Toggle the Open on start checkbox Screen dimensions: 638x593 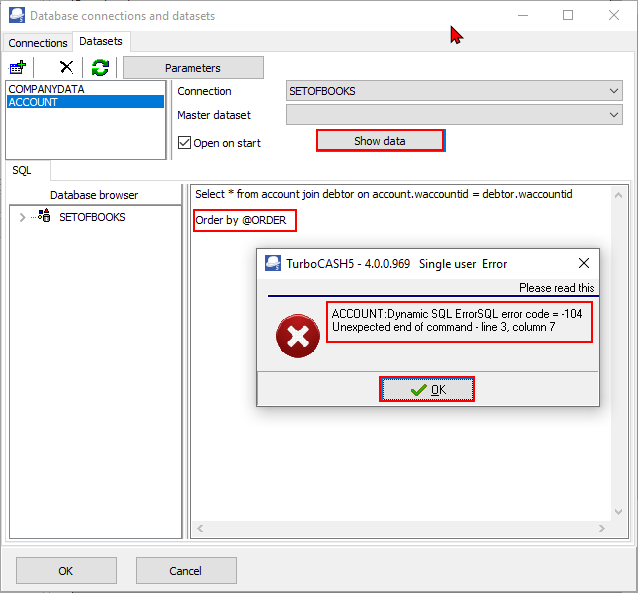click(184, 143)
